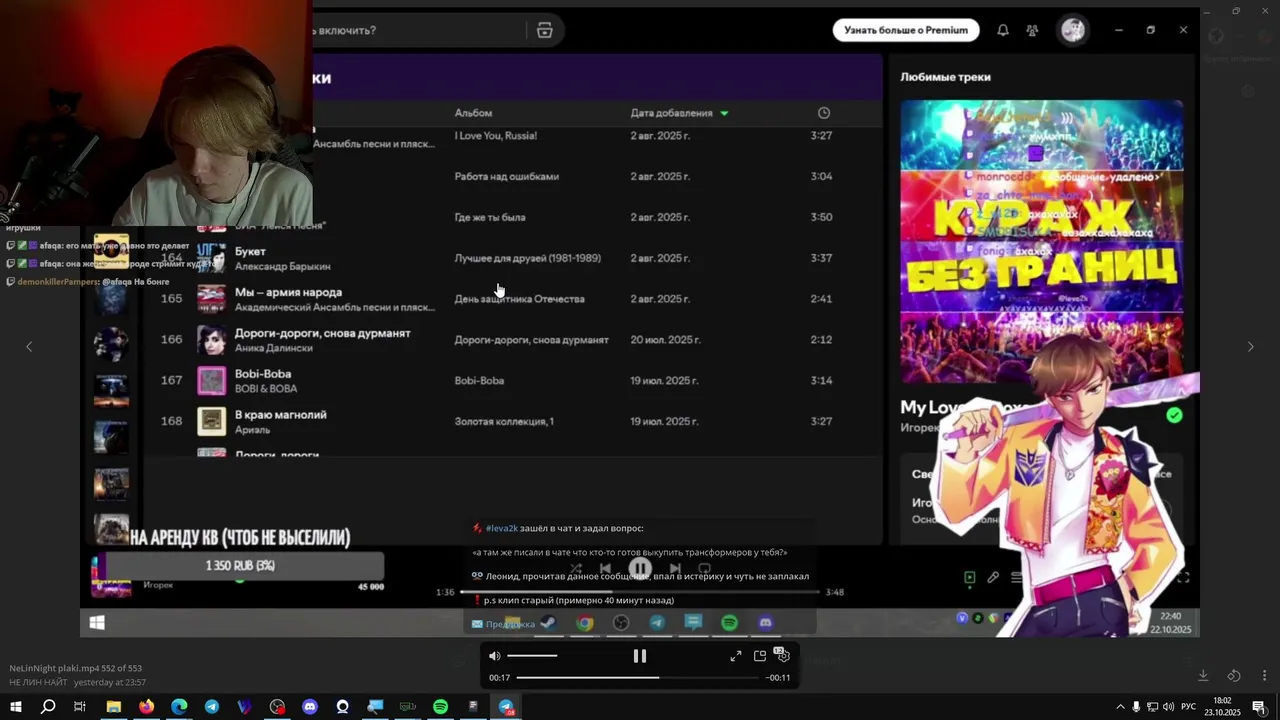1280x720 pixels.
Task: Launch Microsoft Edge from the taskbar
Action: coord(179,706)
